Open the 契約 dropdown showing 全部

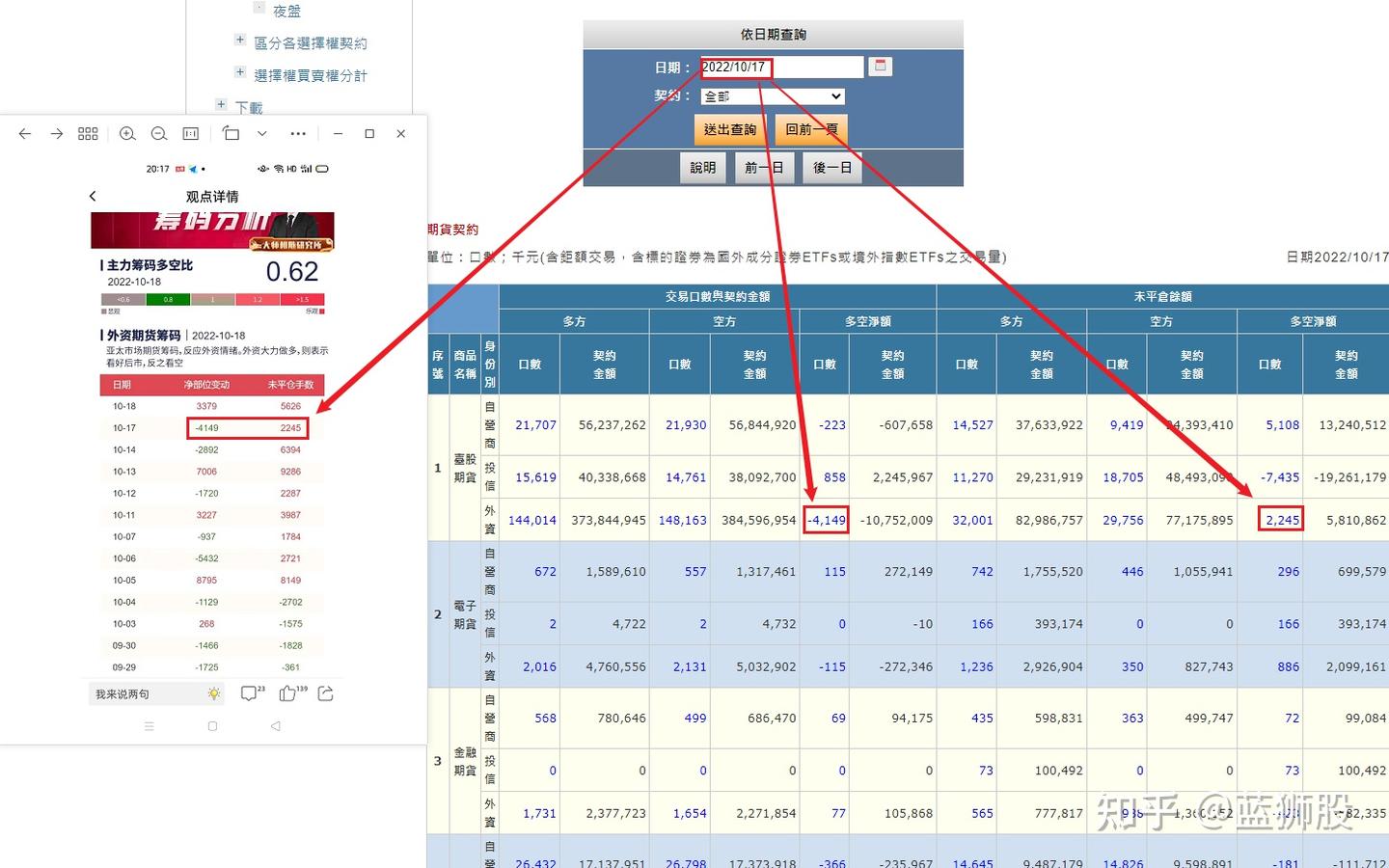tap(770, 95)
